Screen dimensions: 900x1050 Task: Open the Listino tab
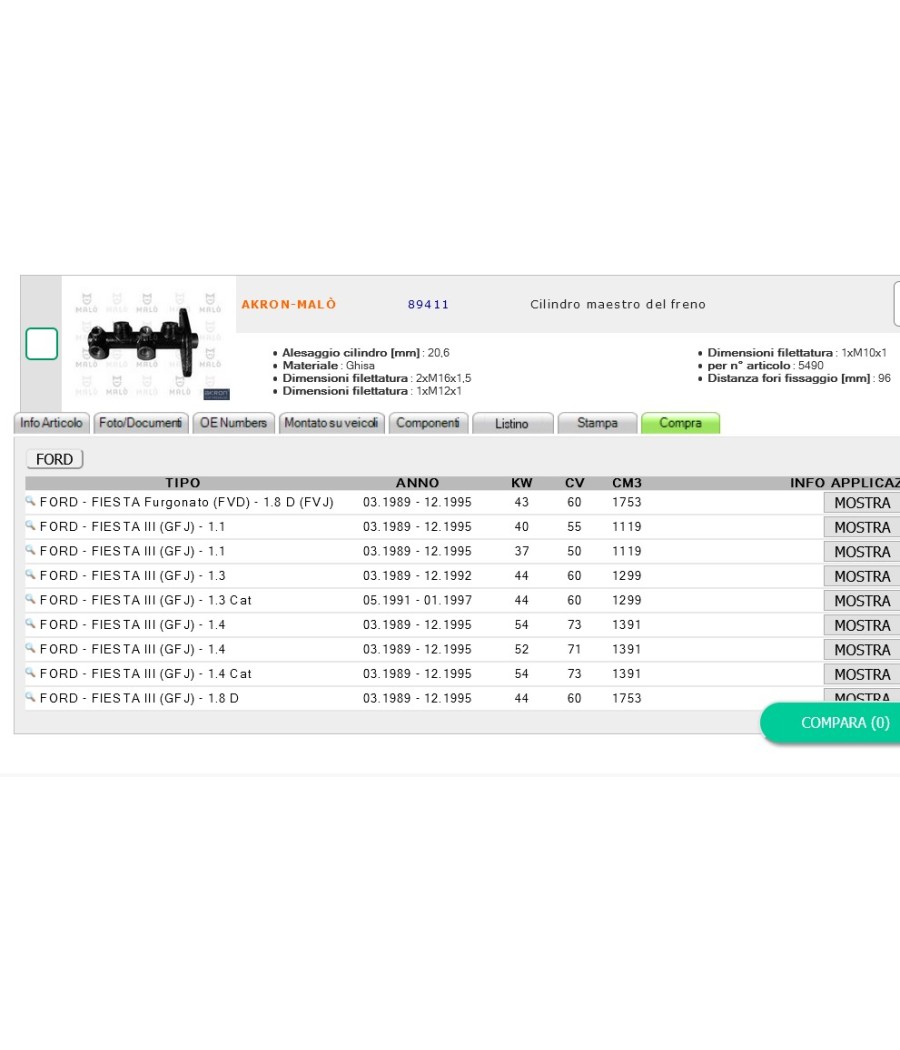pyautogui.click(x=512, y=424)
